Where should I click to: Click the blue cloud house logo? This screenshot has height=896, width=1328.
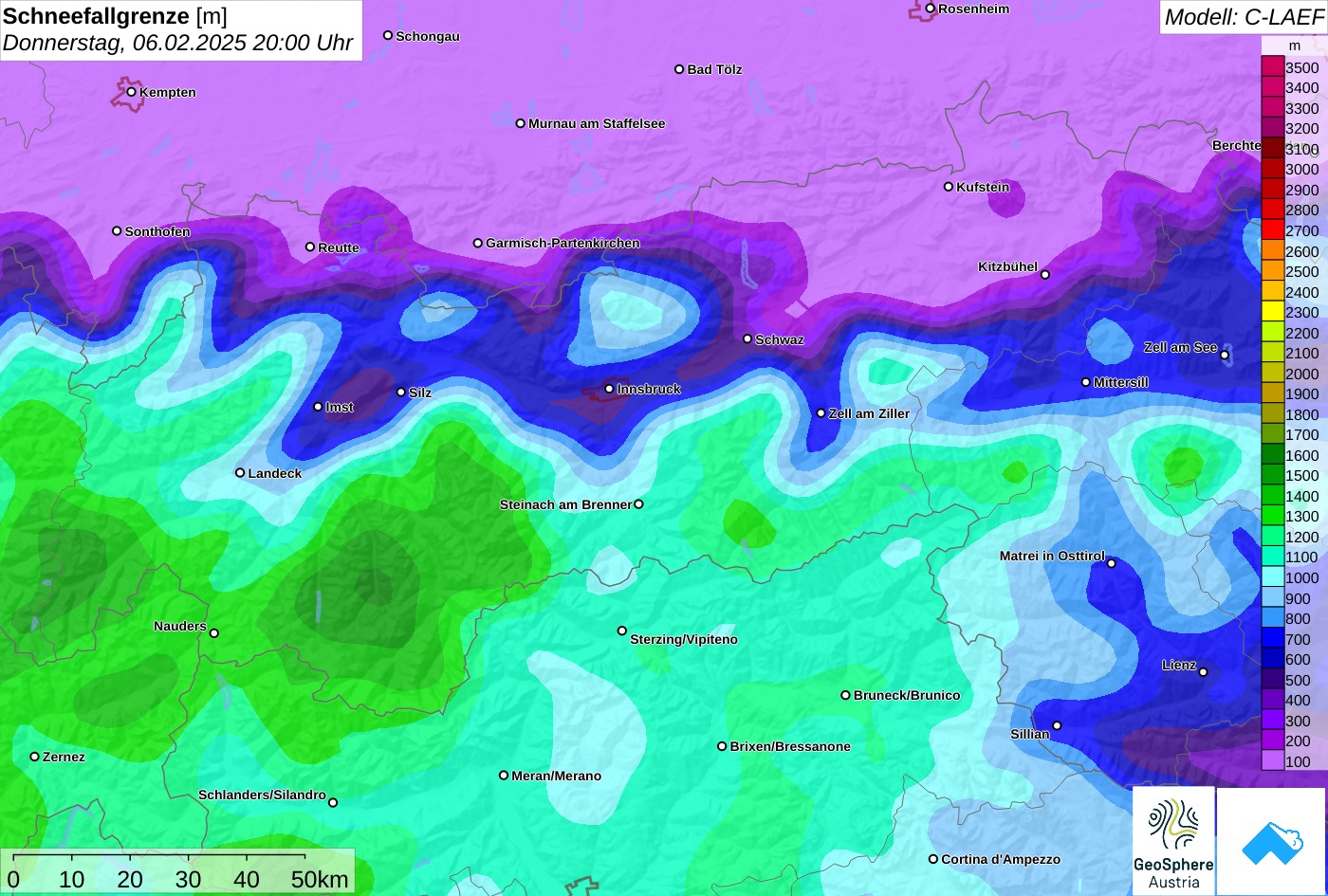click(1272, 842)
